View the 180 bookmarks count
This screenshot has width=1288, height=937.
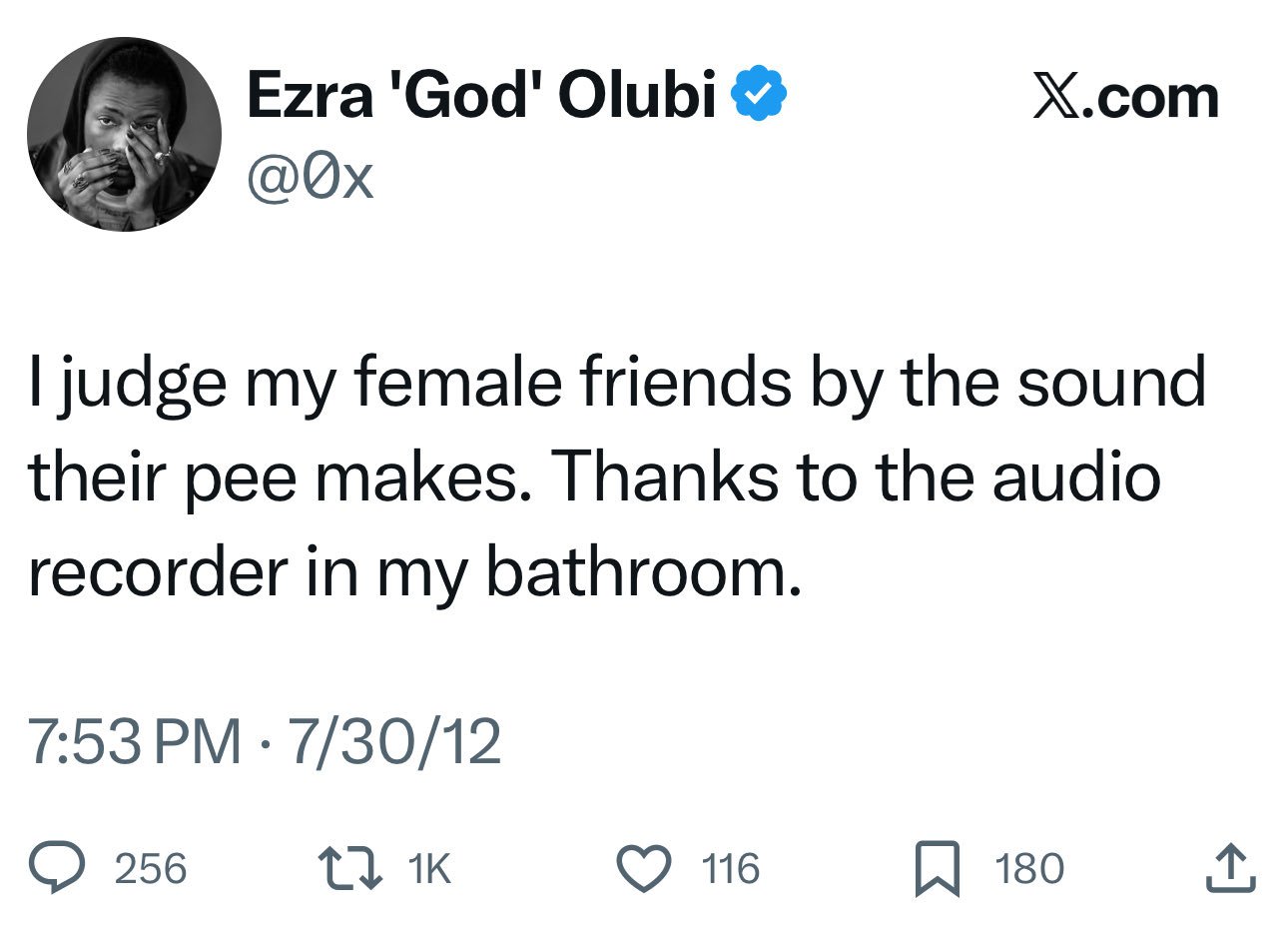1028,868
